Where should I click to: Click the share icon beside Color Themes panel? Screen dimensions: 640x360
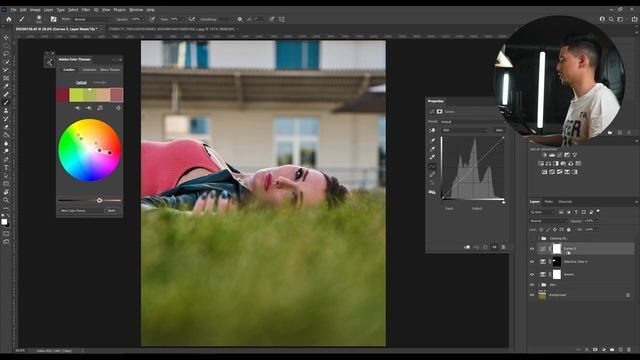pyautogui.click(x=49, y=62)
